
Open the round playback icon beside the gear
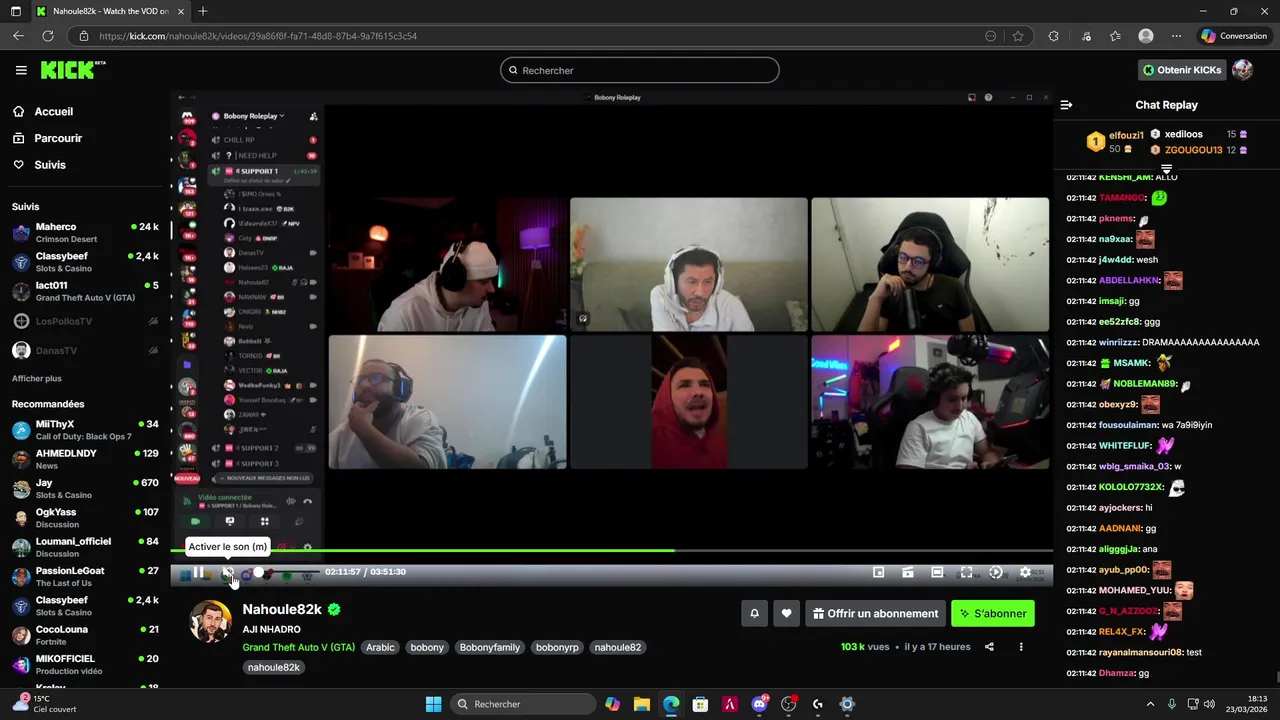tap(996, 572)
